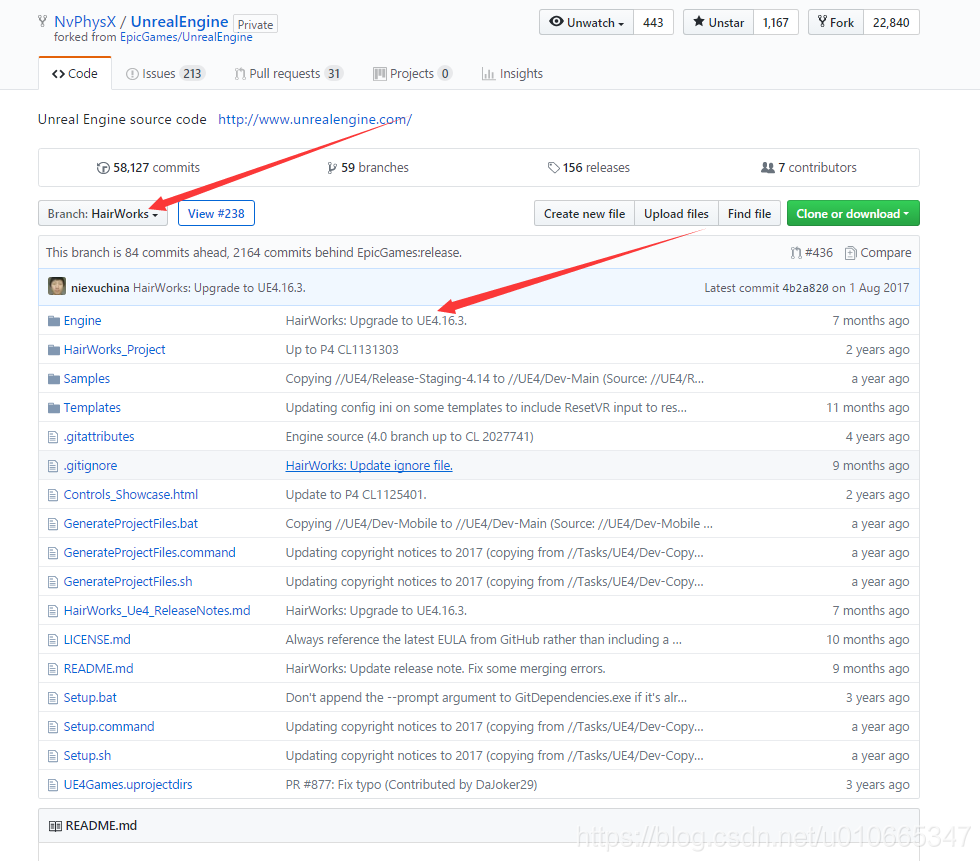The width and height of the screenshot is (980, 861).
Task: Open the Projects tab
Action: pyautogui.click(x=412, y=74)
